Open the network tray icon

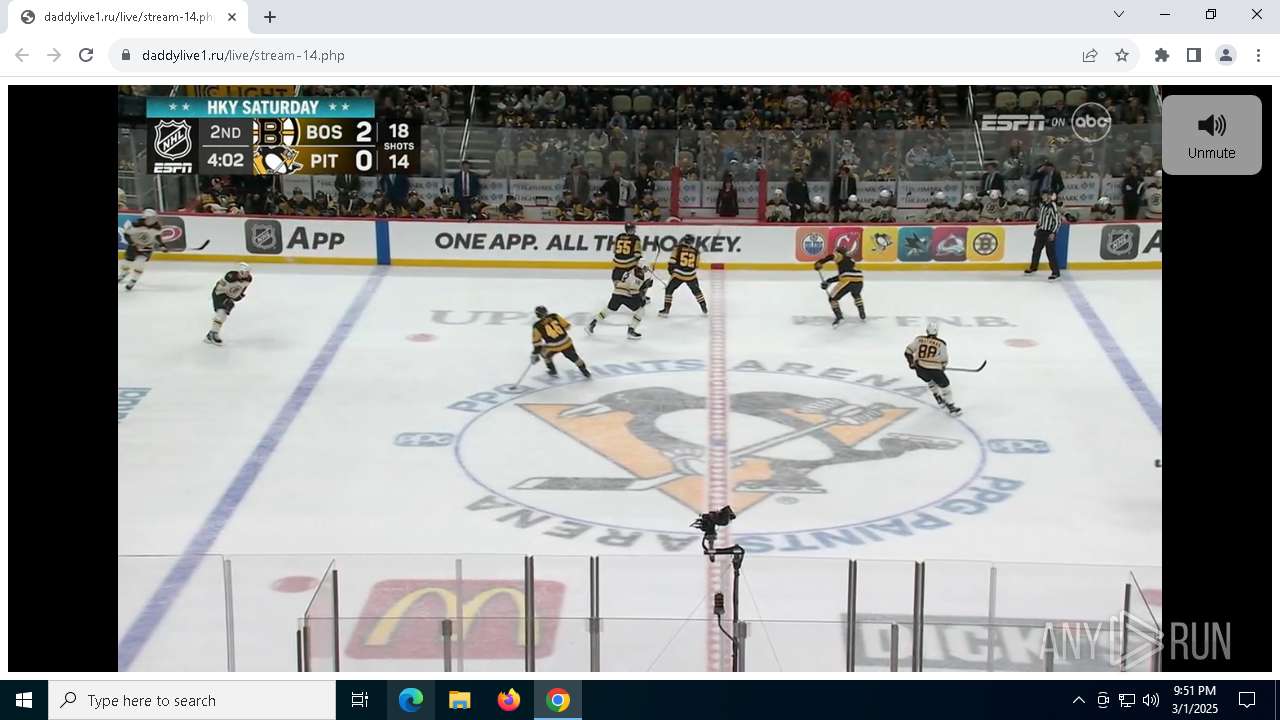(1127, 700)
